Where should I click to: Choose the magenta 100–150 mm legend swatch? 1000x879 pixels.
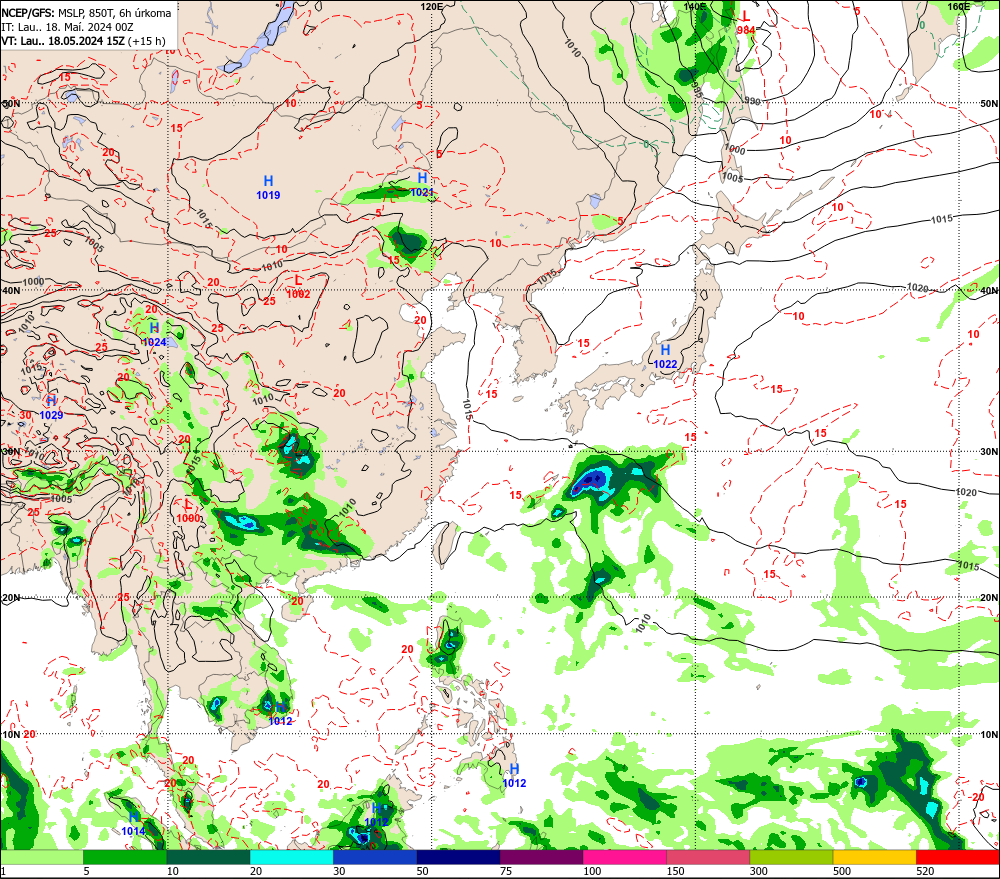(625, 857)
